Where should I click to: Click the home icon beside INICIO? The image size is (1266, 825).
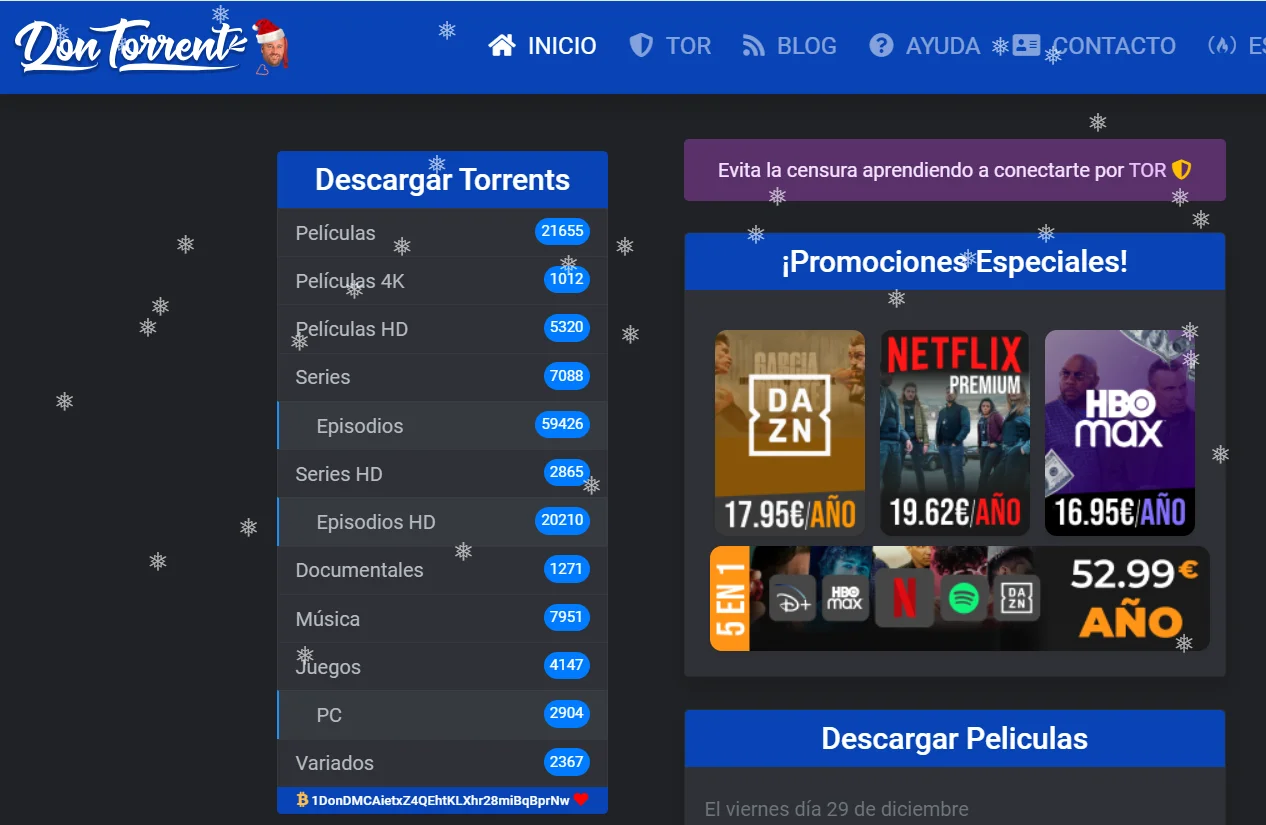coord(502,45)
